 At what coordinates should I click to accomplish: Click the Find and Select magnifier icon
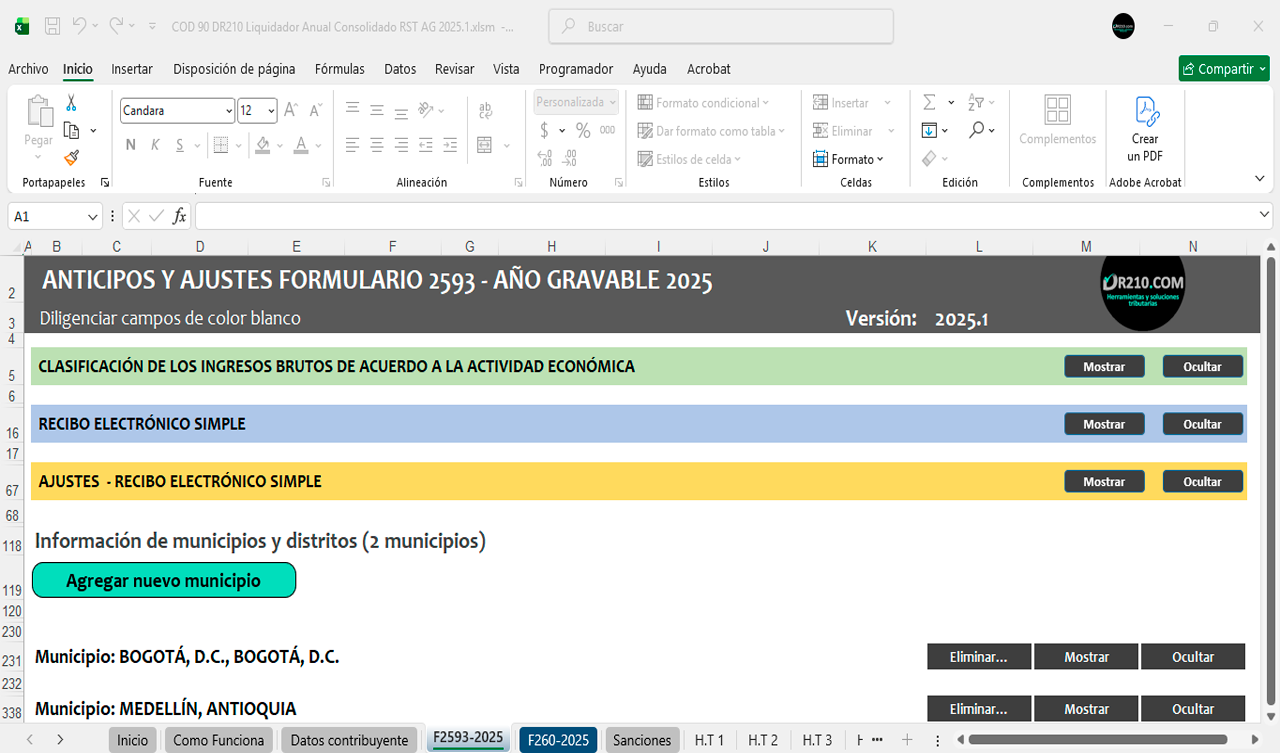977,131
